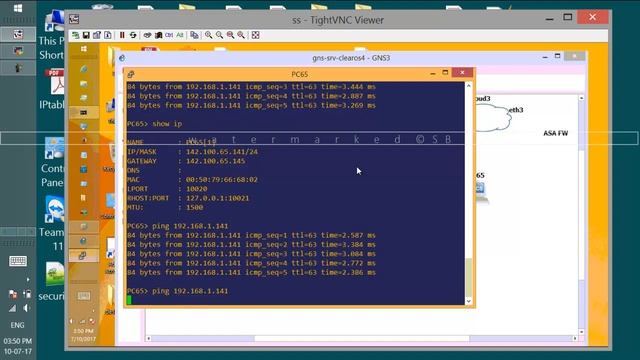This screenshot has width=640, height=360.
Task: Click the MAC 00:50:79:66:68:02 line
Action: [x=192, y=180]
